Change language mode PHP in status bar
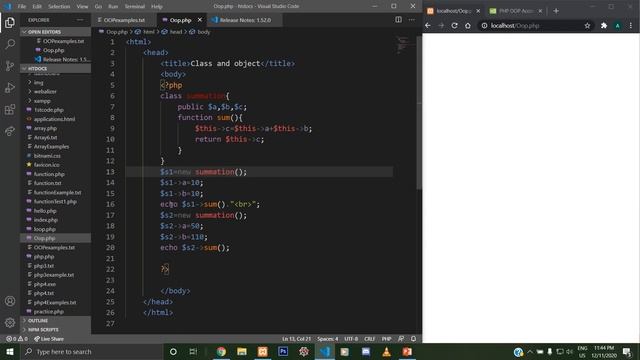640x360 pixels. pos(387,339)
